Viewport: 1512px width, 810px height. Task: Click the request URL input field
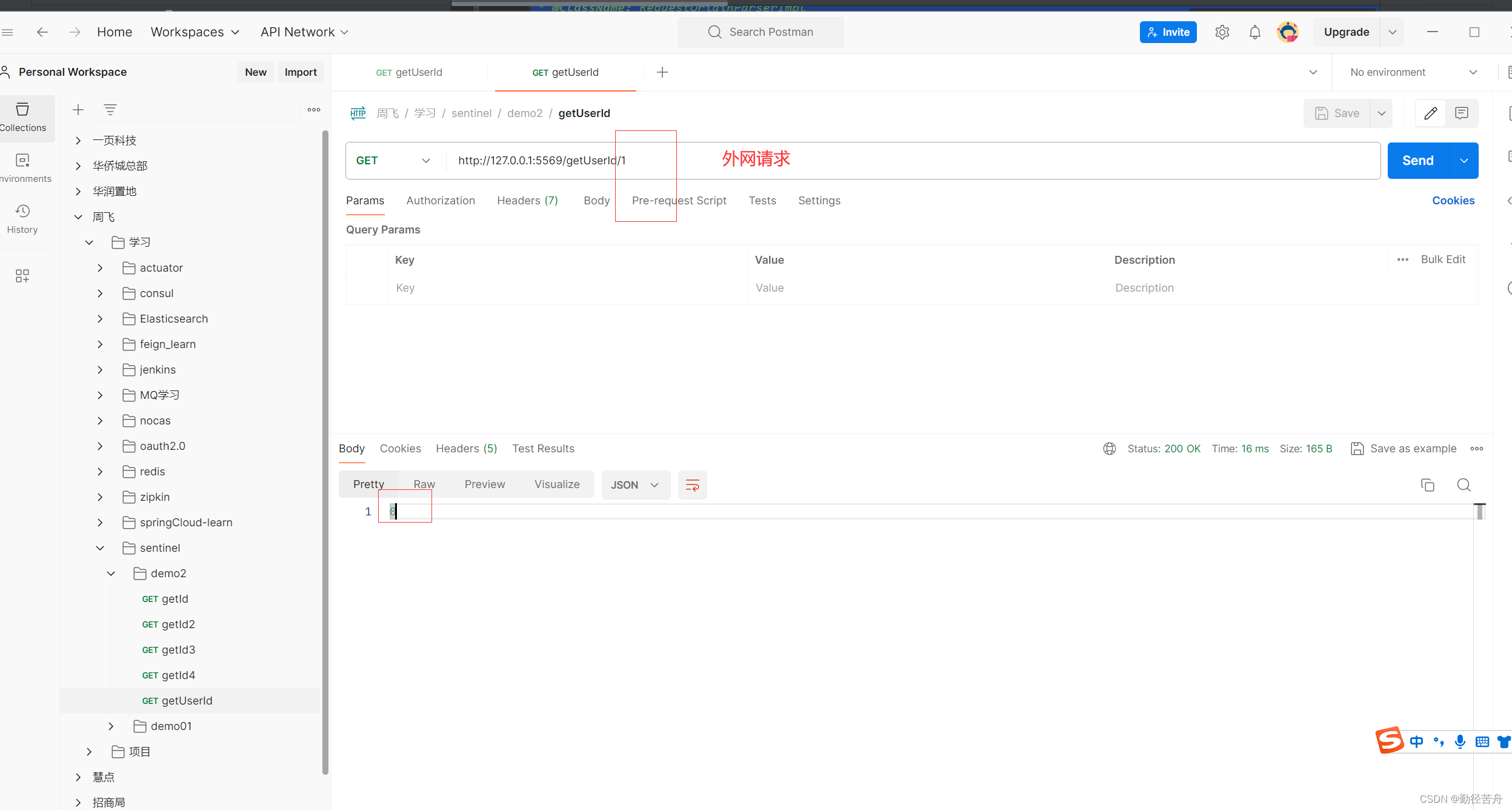[913, 161]
